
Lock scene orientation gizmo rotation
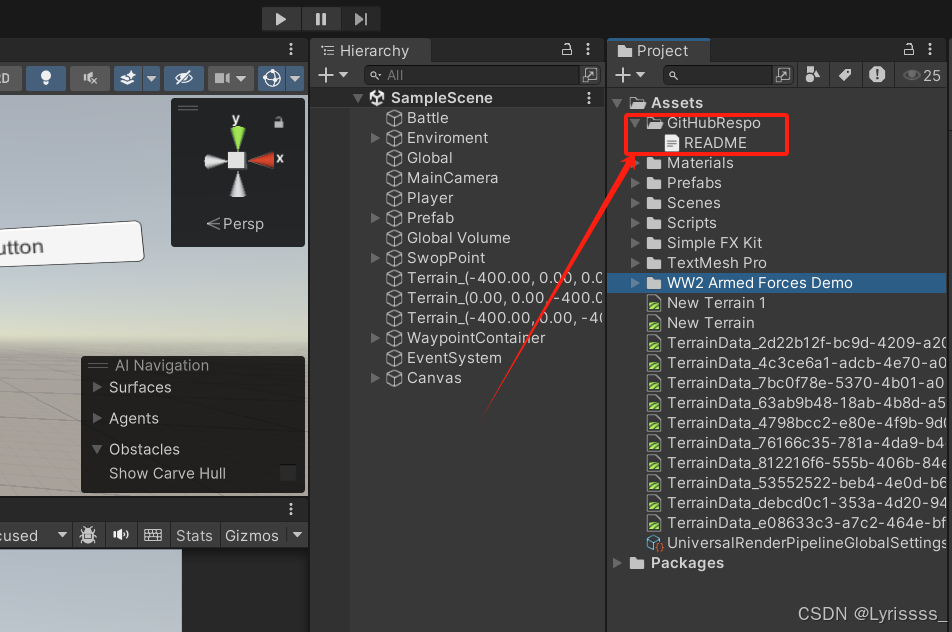pos(279,122)
